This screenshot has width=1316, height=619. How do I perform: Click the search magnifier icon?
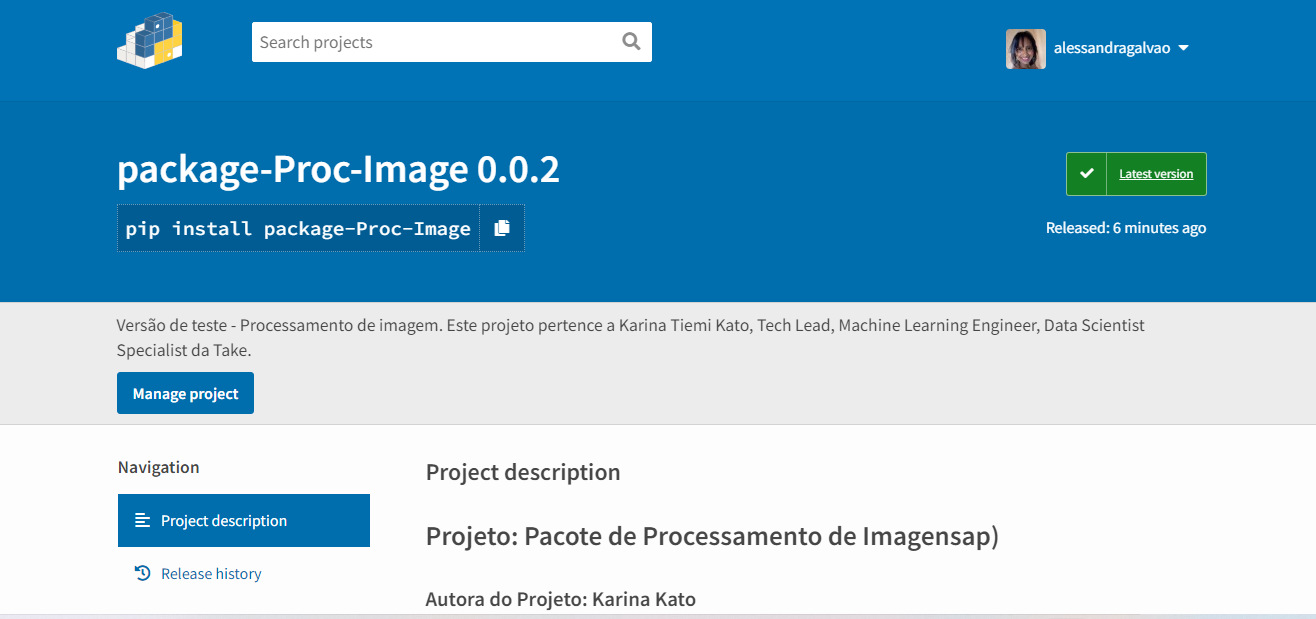click(x=630, y=41)
